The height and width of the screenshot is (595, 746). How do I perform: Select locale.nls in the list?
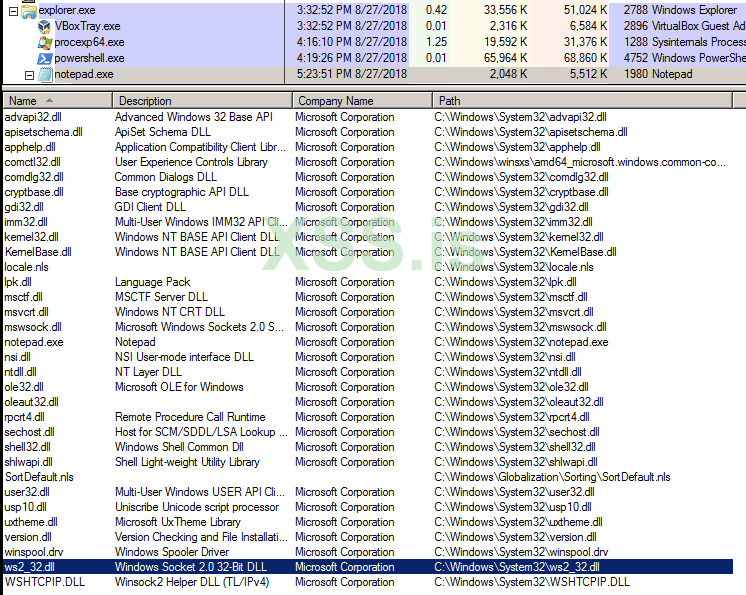pyautogui.click(x=368, y=267)
